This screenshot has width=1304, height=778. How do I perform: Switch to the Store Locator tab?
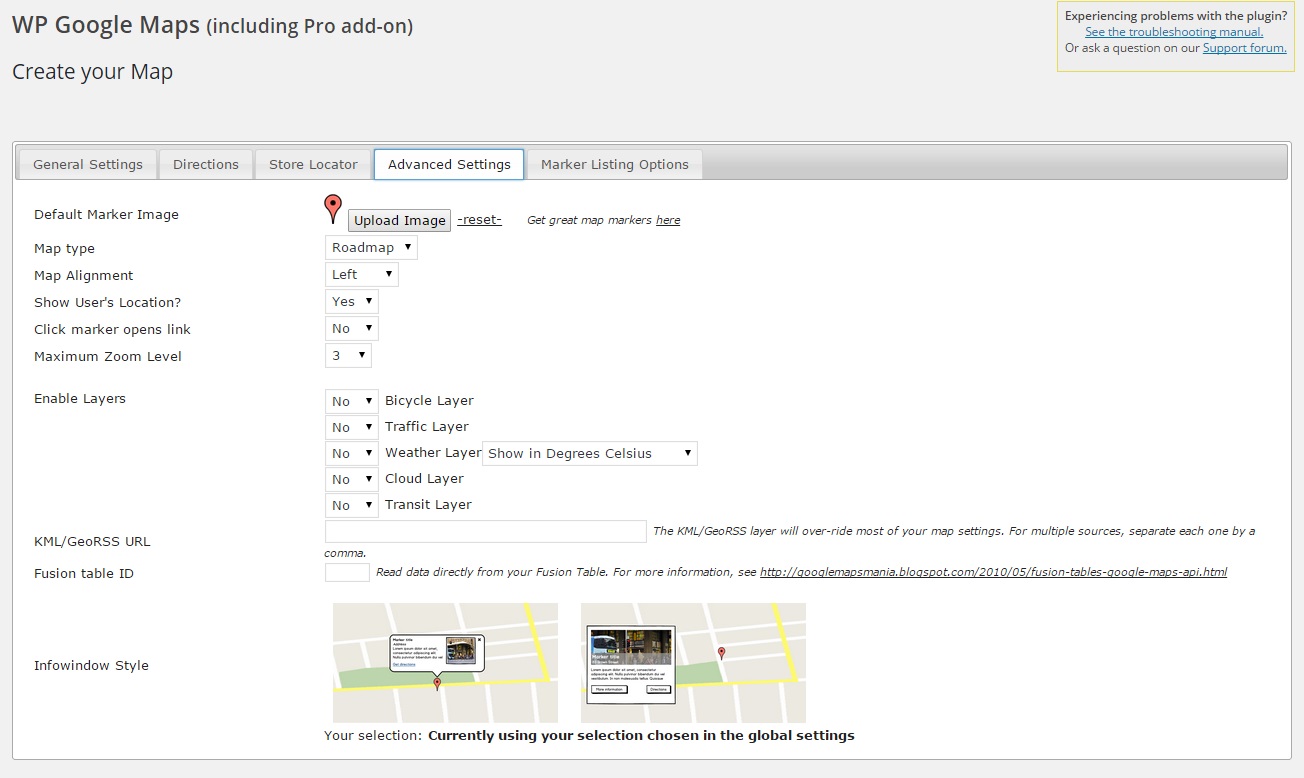(312, 164)
